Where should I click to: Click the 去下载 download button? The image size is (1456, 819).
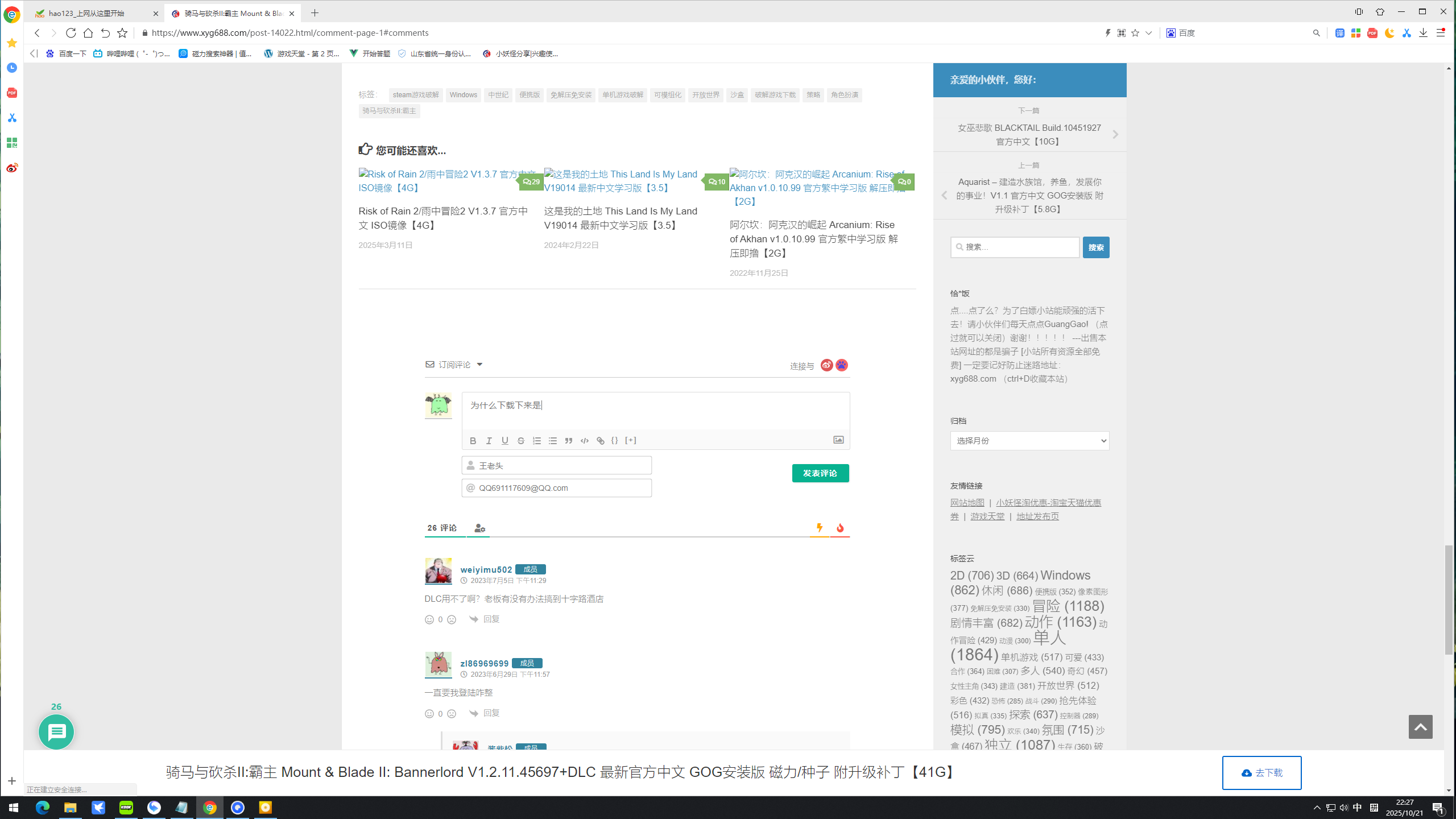coord(1261,772)
